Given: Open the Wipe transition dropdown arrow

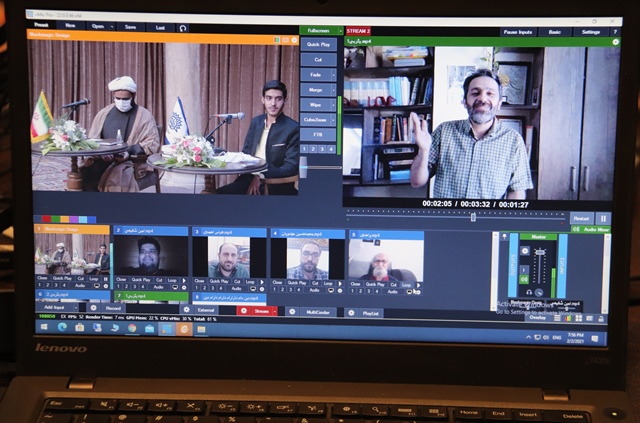Looking at the screenshot, I should click(x=333, y=104).
